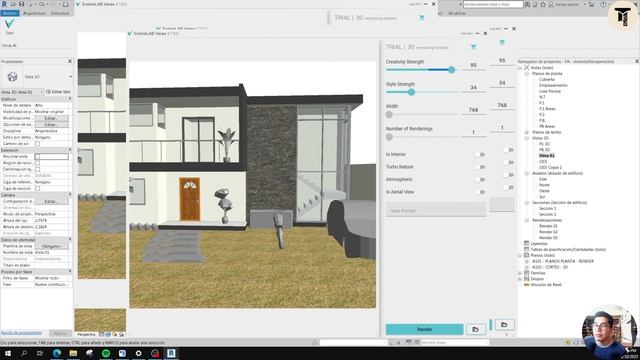Click the Task View icon in taskbar
Screen dimensions: 640x360
point(40,353)
